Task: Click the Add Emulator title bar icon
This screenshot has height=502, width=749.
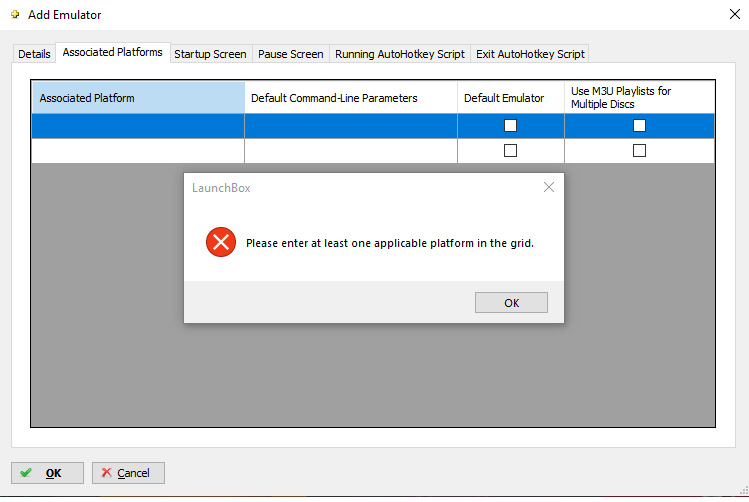Action: coord(15,14)
